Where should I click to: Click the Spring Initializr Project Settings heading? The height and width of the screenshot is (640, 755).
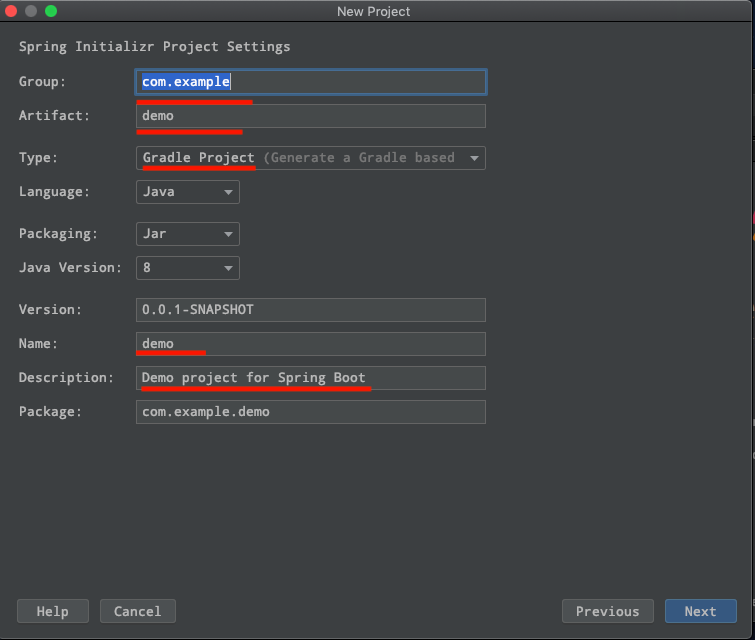click(x=155, y=47)
